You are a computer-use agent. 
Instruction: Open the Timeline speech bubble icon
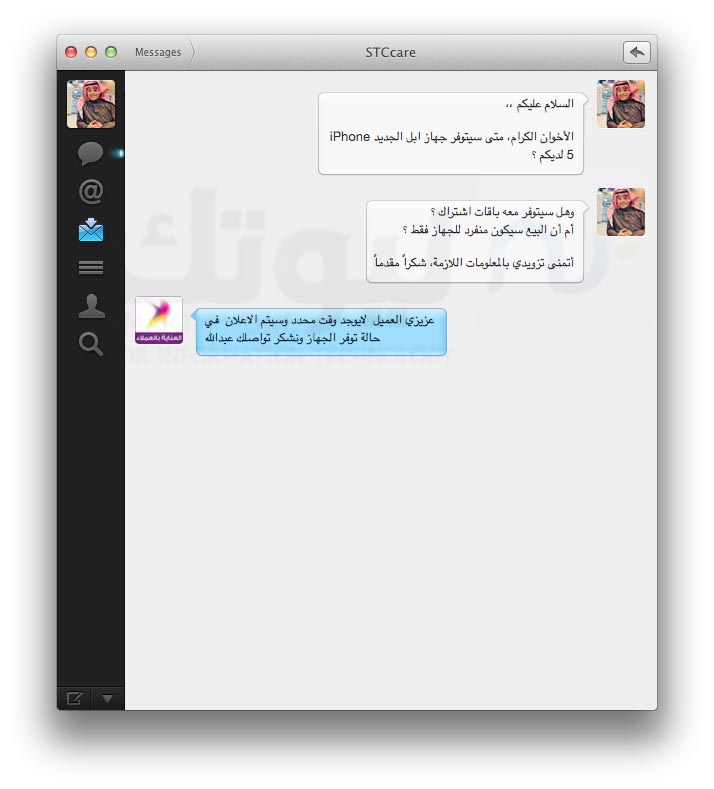click(x=91, y=153)
